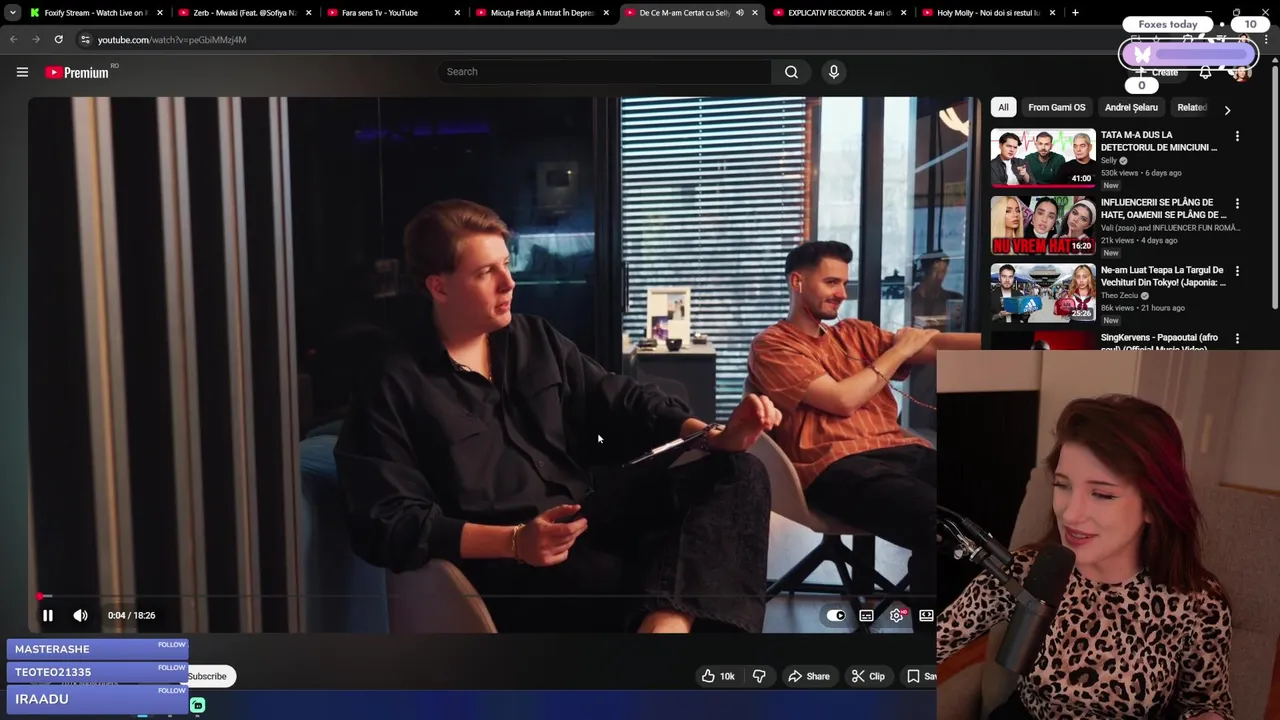View site information icon in address bar

click(x=85, y=39)
